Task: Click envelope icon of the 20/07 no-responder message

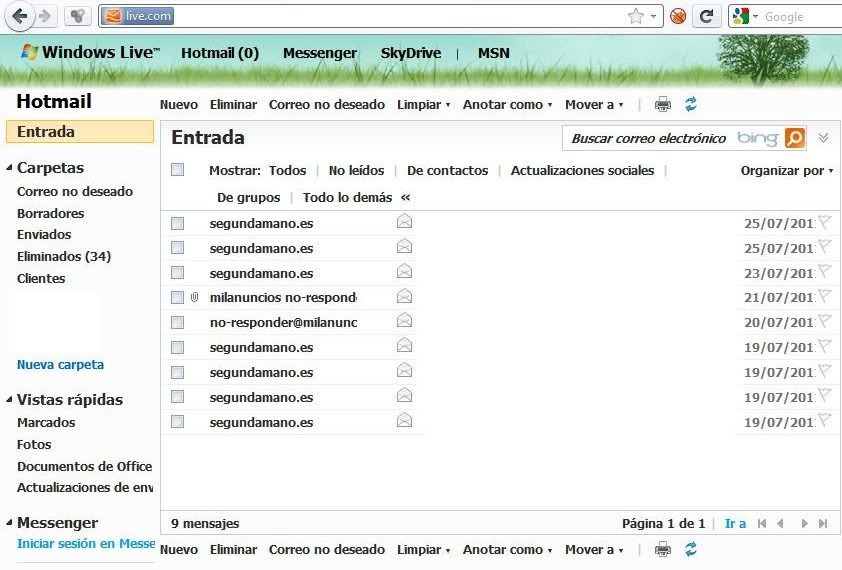Action: [404, 320]
